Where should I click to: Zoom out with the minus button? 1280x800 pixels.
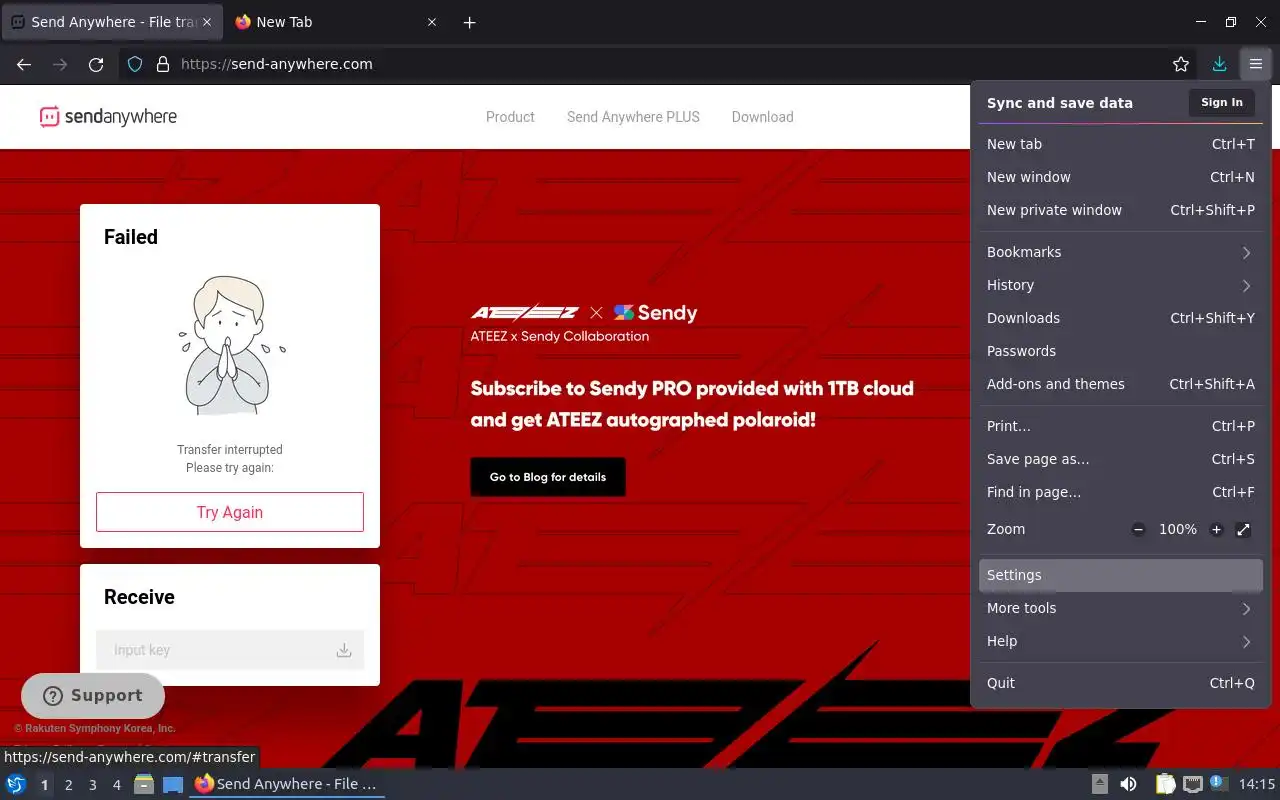1138,530
